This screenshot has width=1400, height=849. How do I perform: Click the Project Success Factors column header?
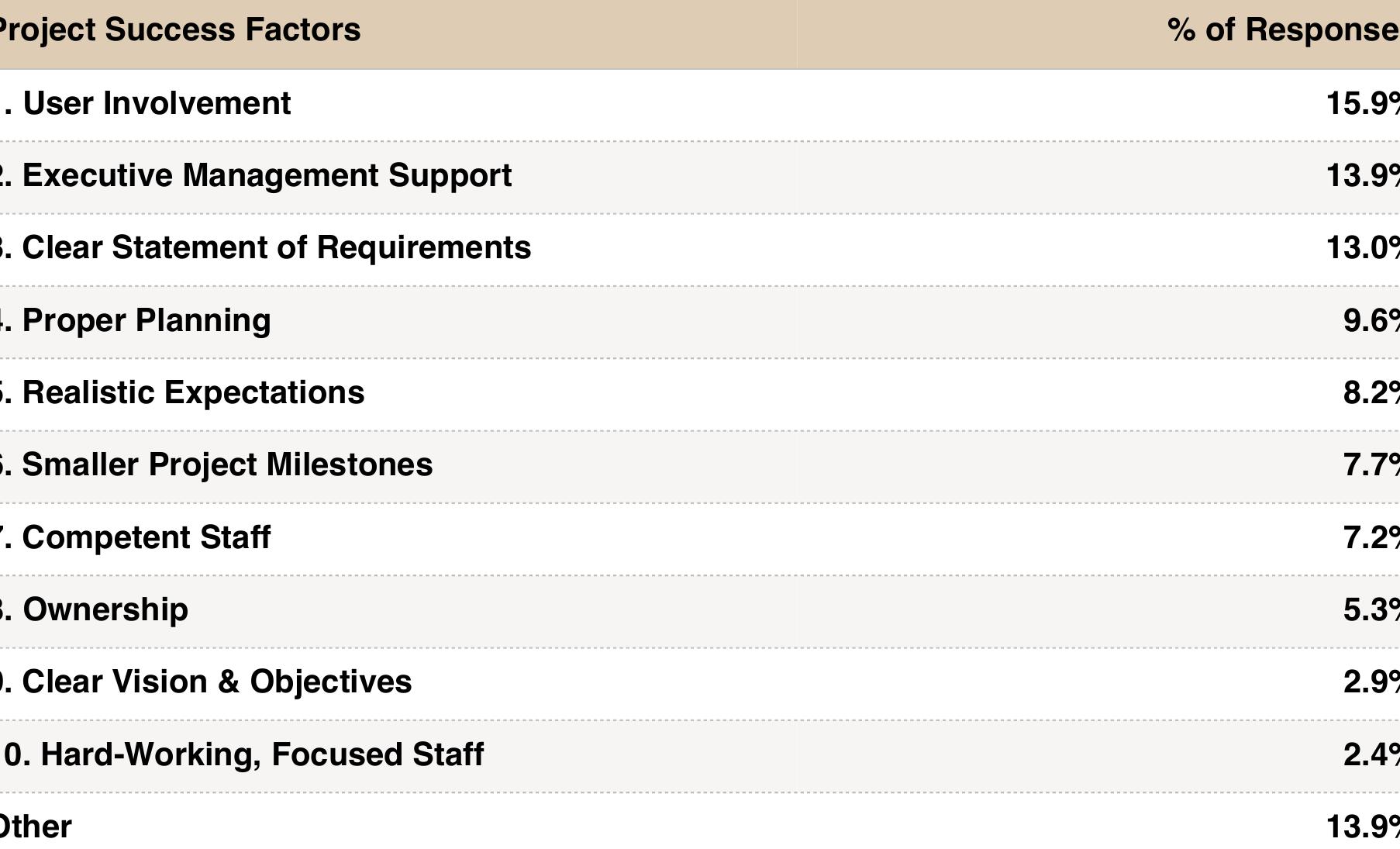point(178,30)
